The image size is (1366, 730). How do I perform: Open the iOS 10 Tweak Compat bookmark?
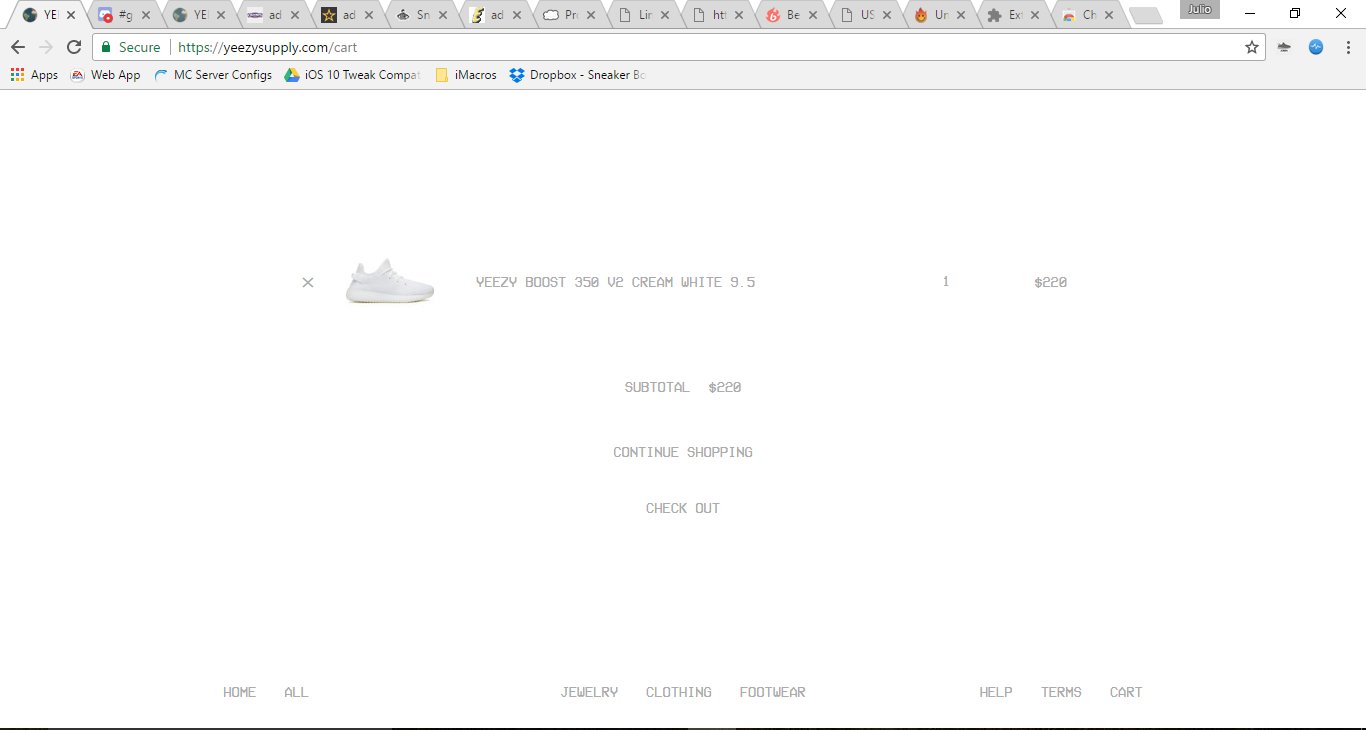(x=352, y=75)
